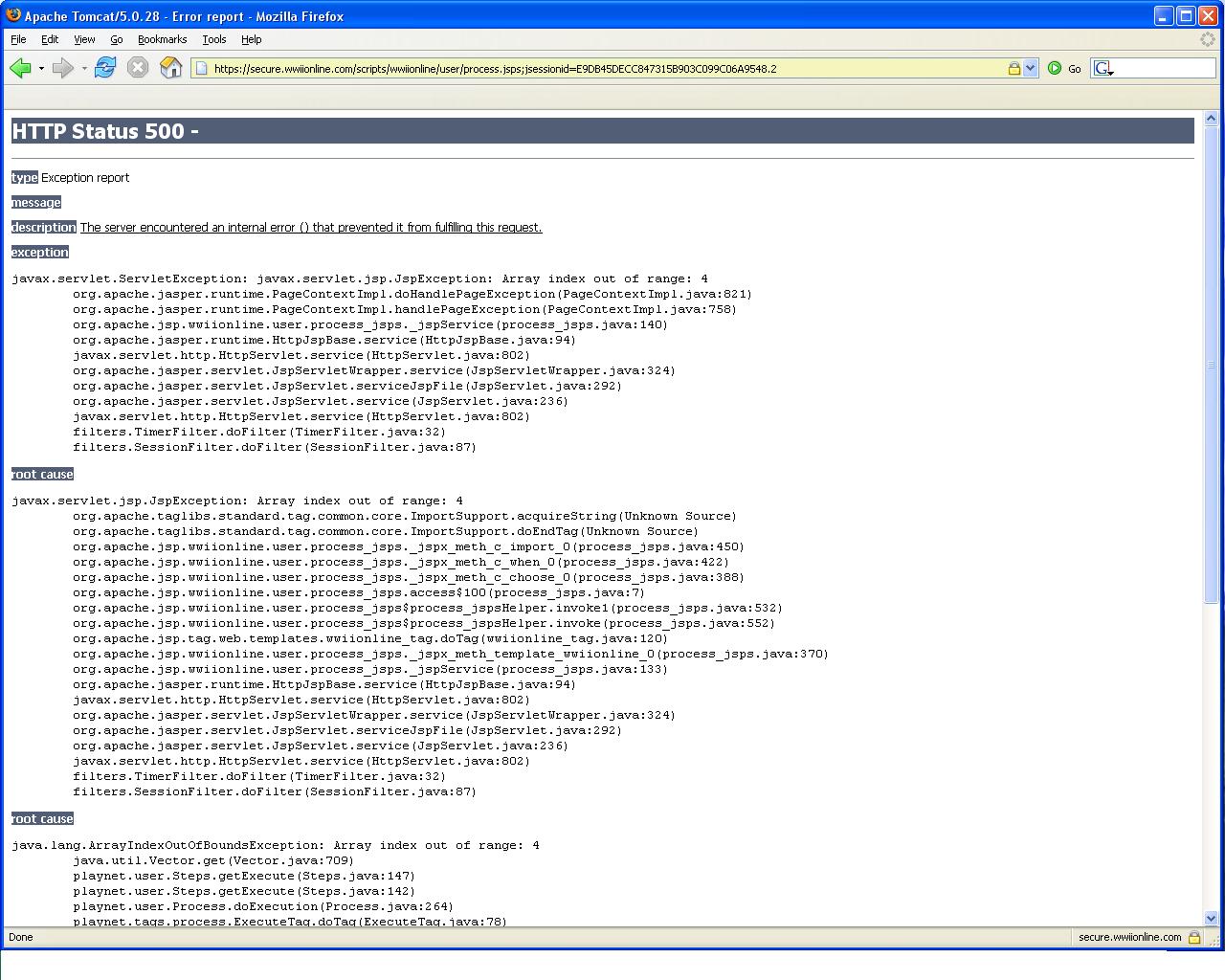Click the scrollbar down arrow

click(1211, 918)
